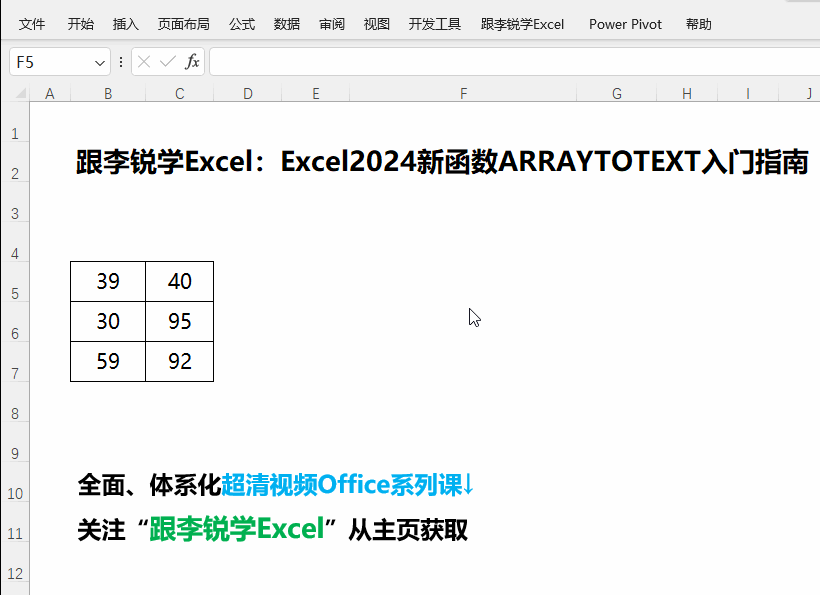This screenshot has height=595, width=820.
Task: Select column E header
Action: (315, 94)
